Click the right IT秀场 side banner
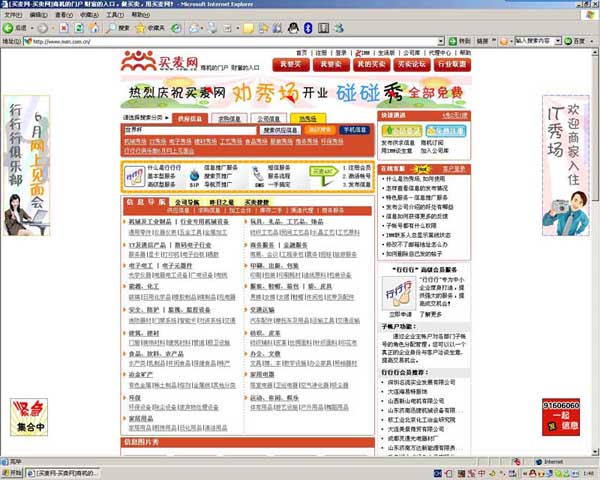 coord(566,165)
